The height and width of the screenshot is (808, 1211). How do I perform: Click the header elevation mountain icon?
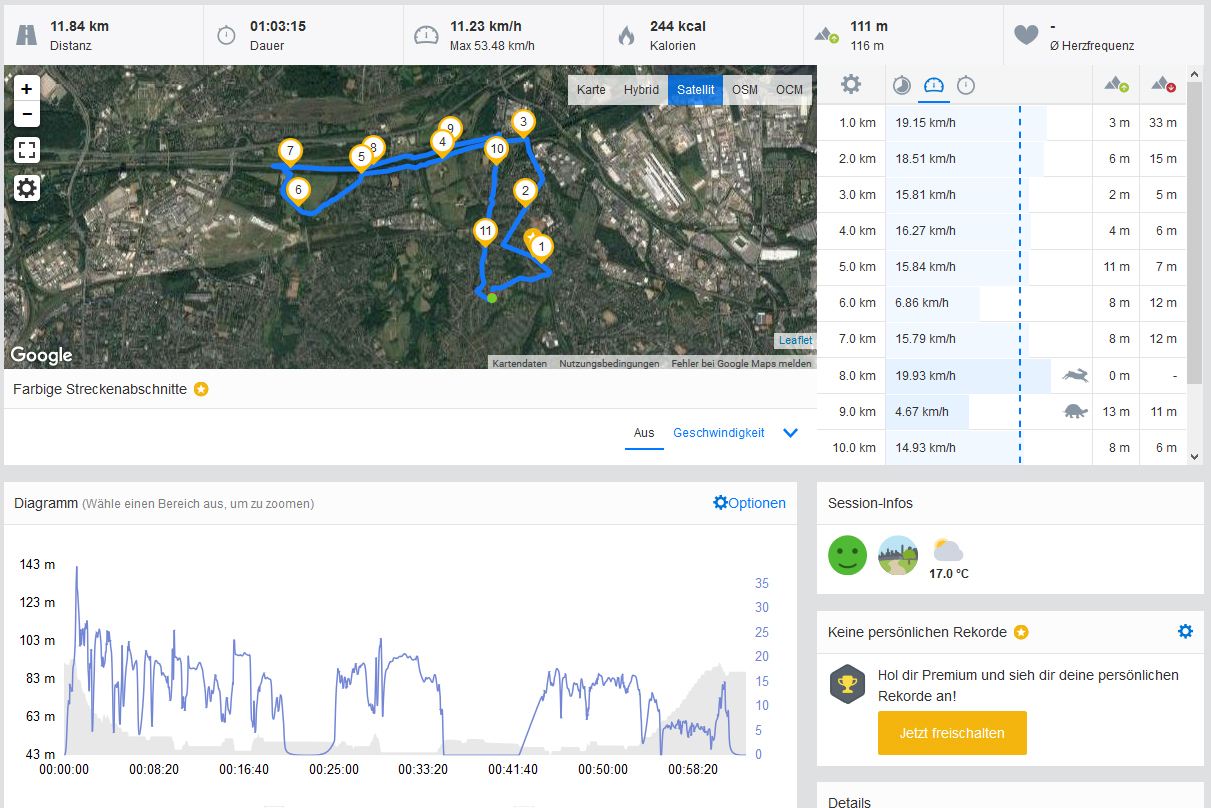(x=826, y=35)
